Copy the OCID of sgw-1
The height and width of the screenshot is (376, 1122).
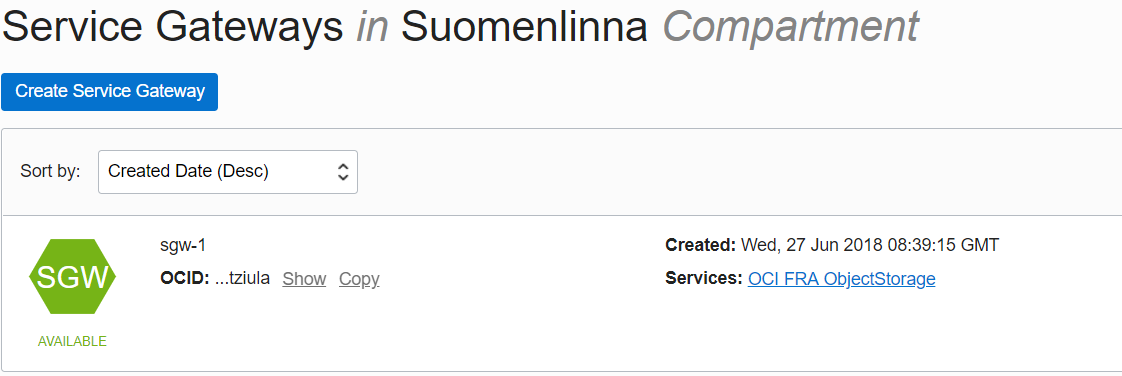359,279
